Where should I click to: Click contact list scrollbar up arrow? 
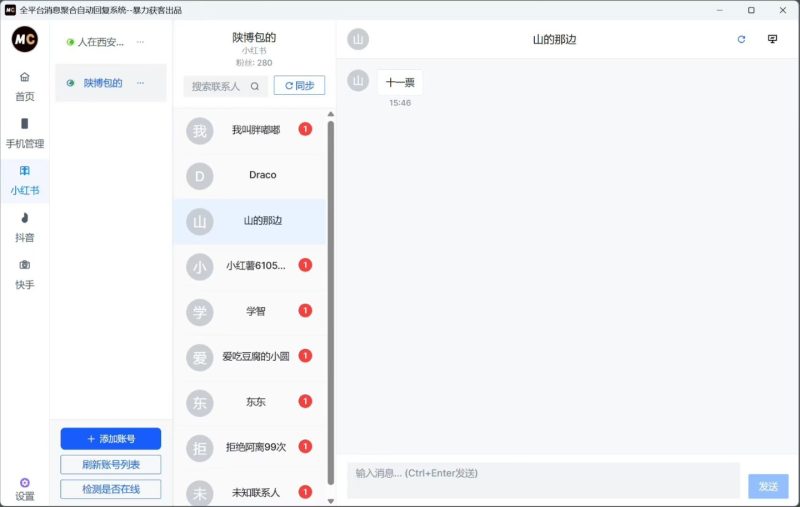click(x=331, y=114)
